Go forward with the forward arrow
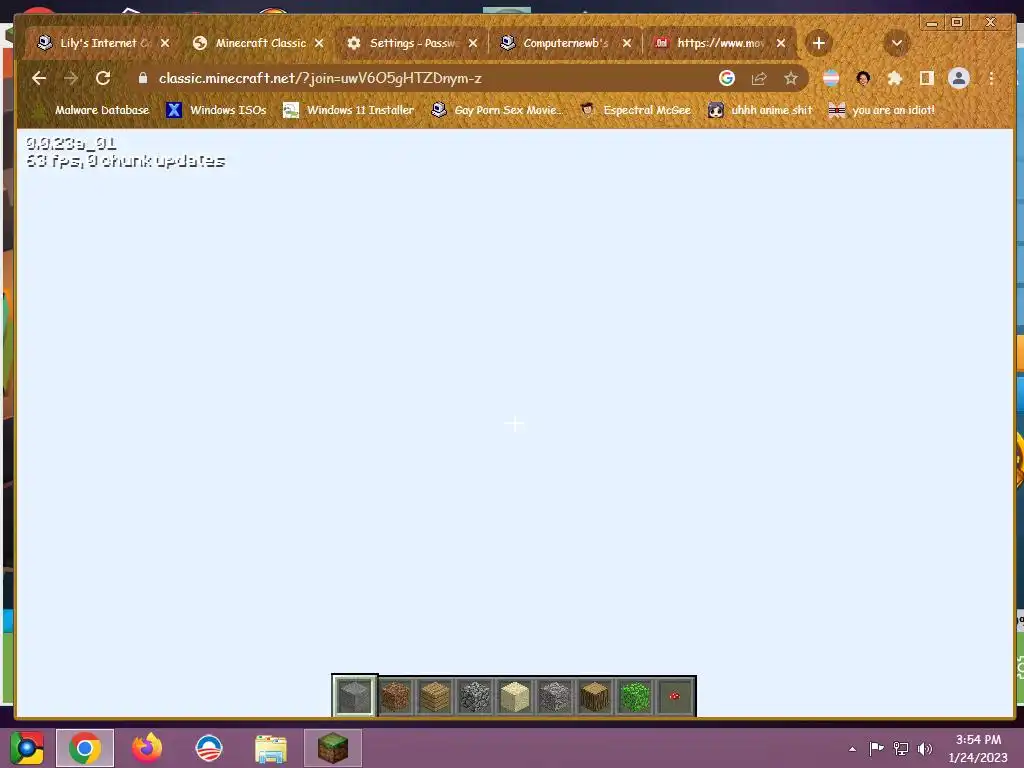1024x768 pixels. pos(71,78)
